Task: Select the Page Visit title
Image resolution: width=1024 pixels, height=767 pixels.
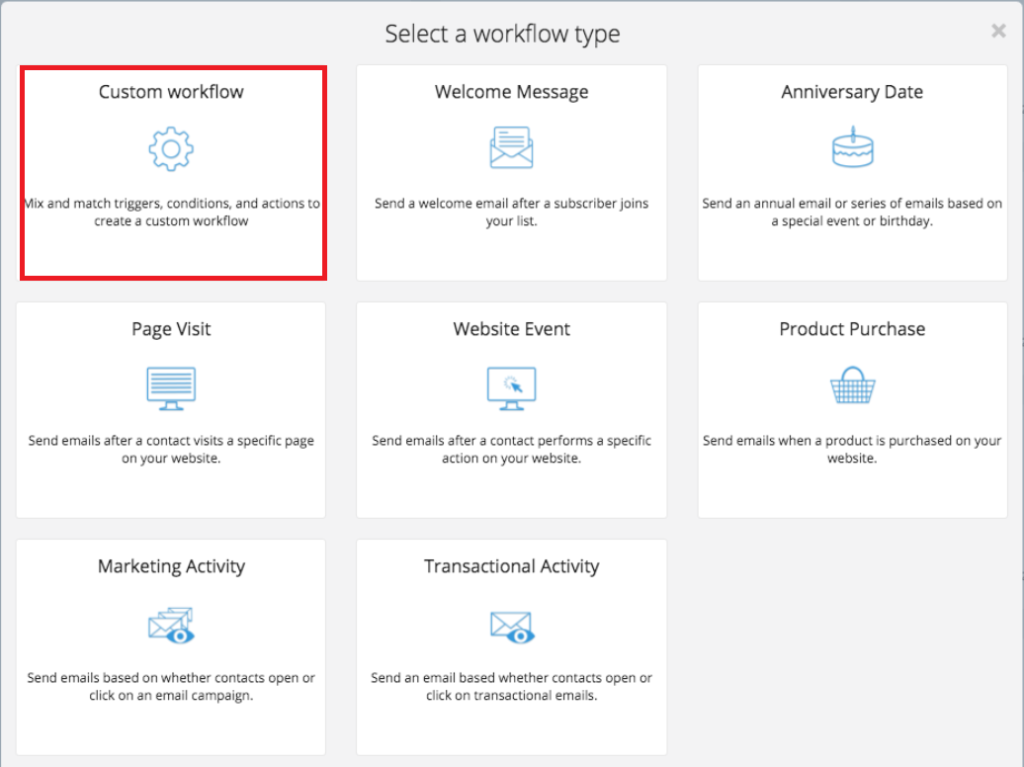Action: tap(171, 329)
